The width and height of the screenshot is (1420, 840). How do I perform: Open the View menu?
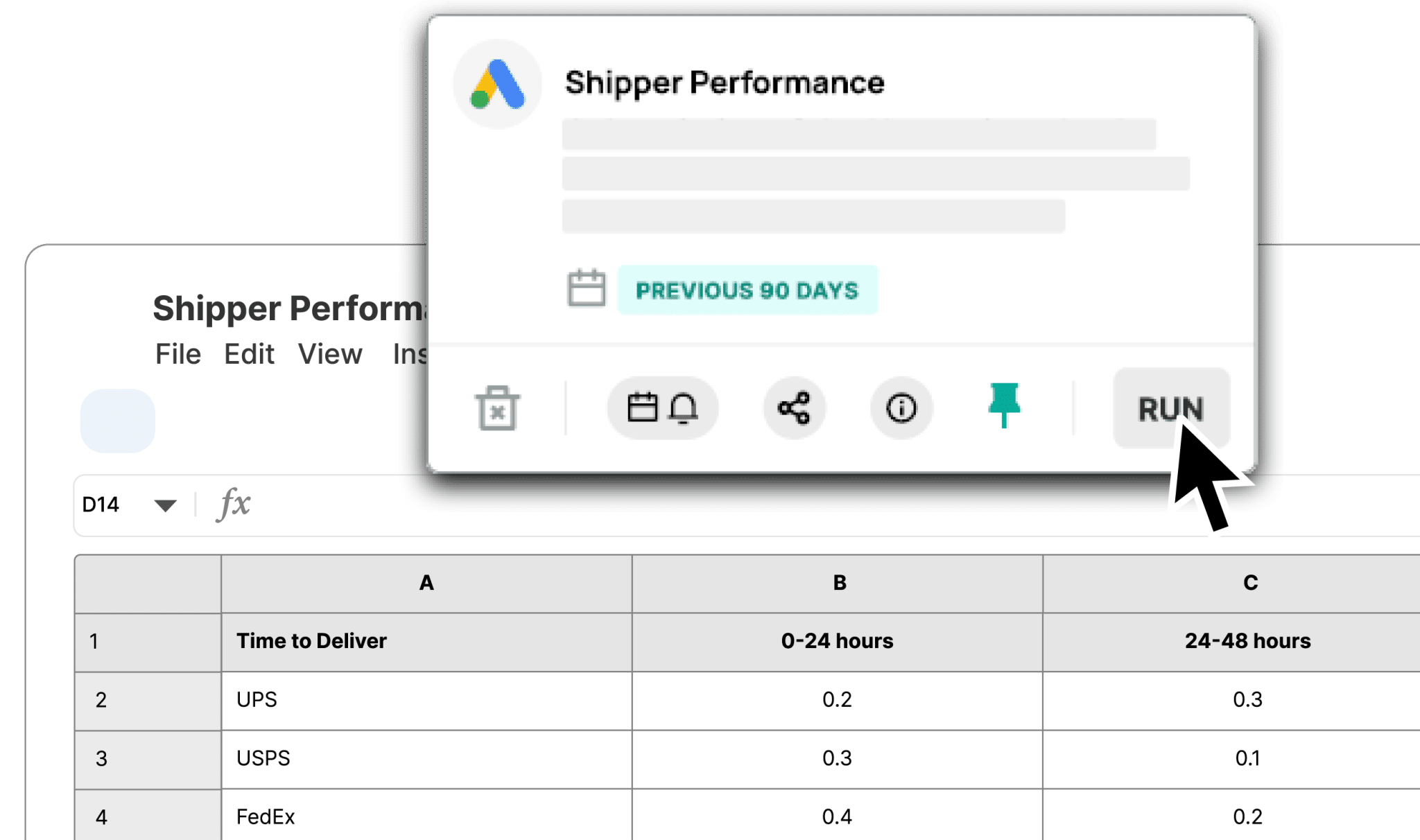click(330, 354)
